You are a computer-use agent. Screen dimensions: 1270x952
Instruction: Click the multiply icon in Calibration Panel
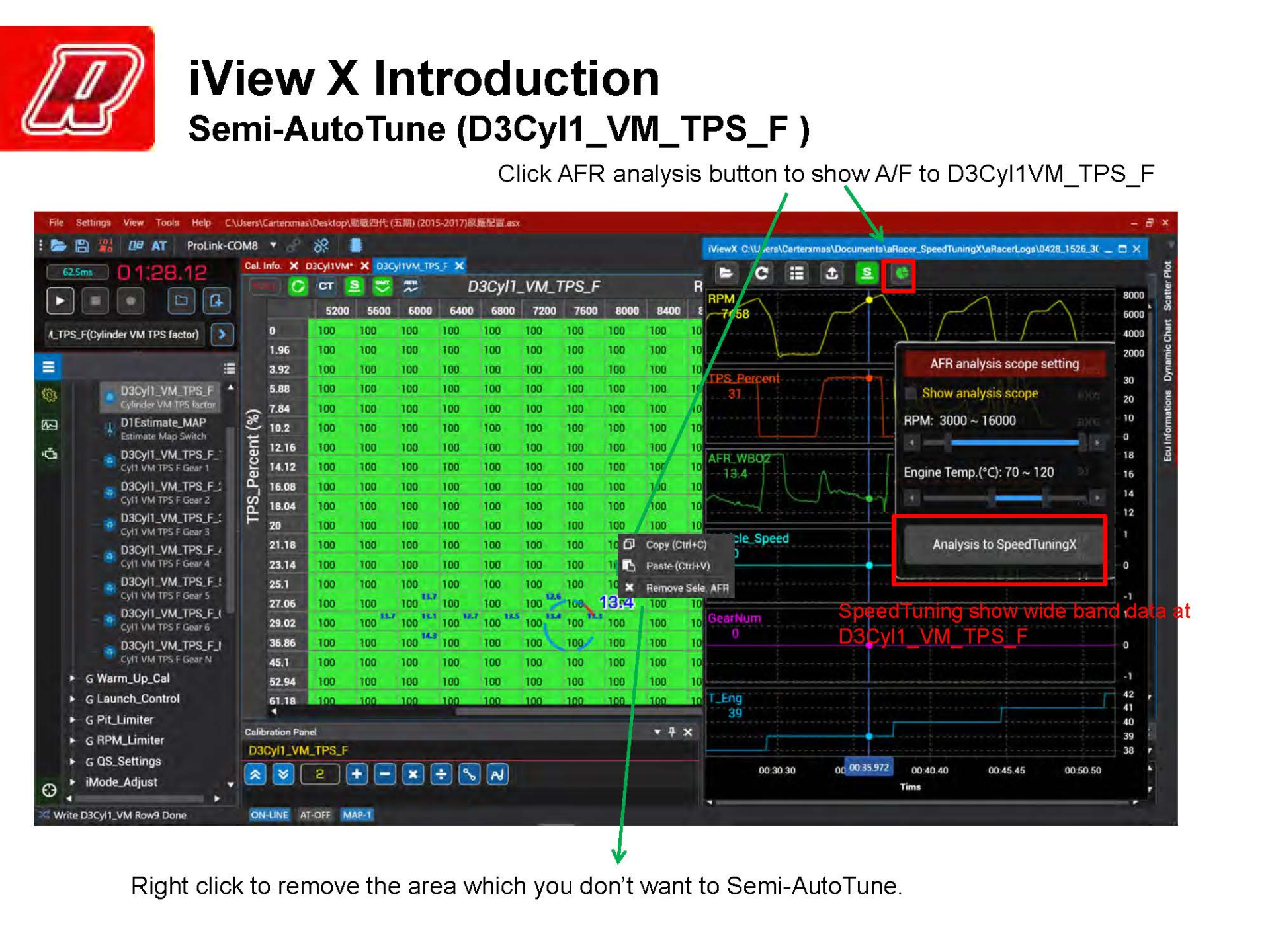(x=413, y=774)
